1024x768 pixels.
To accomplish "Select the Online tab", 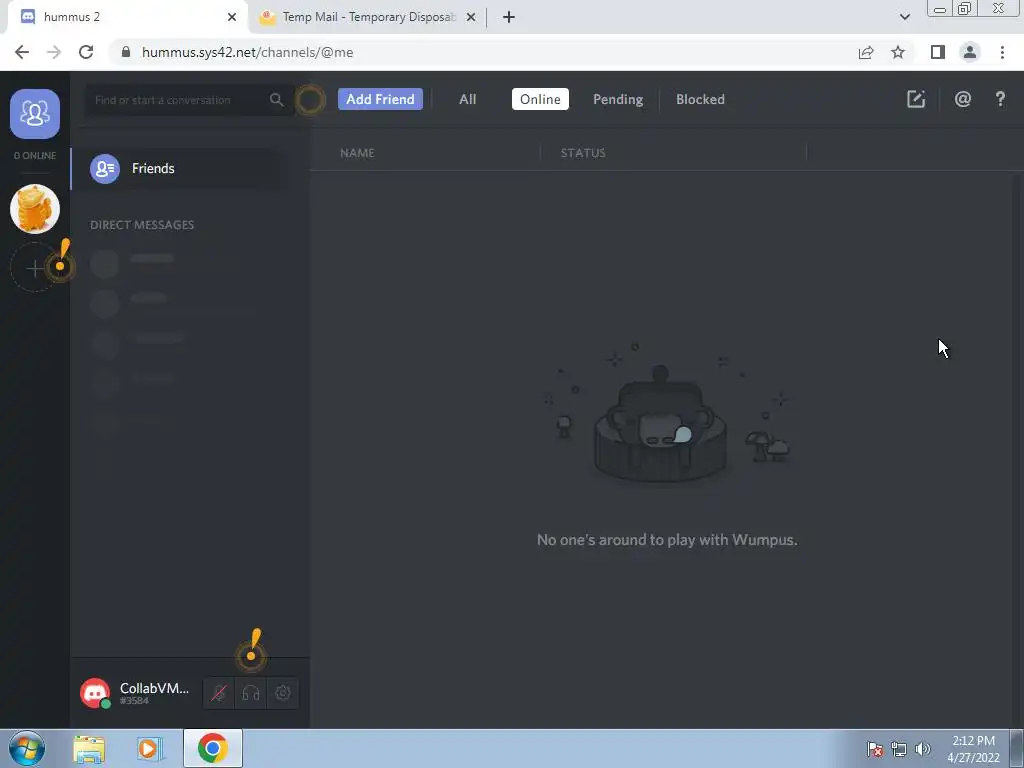I will point(540,99).
